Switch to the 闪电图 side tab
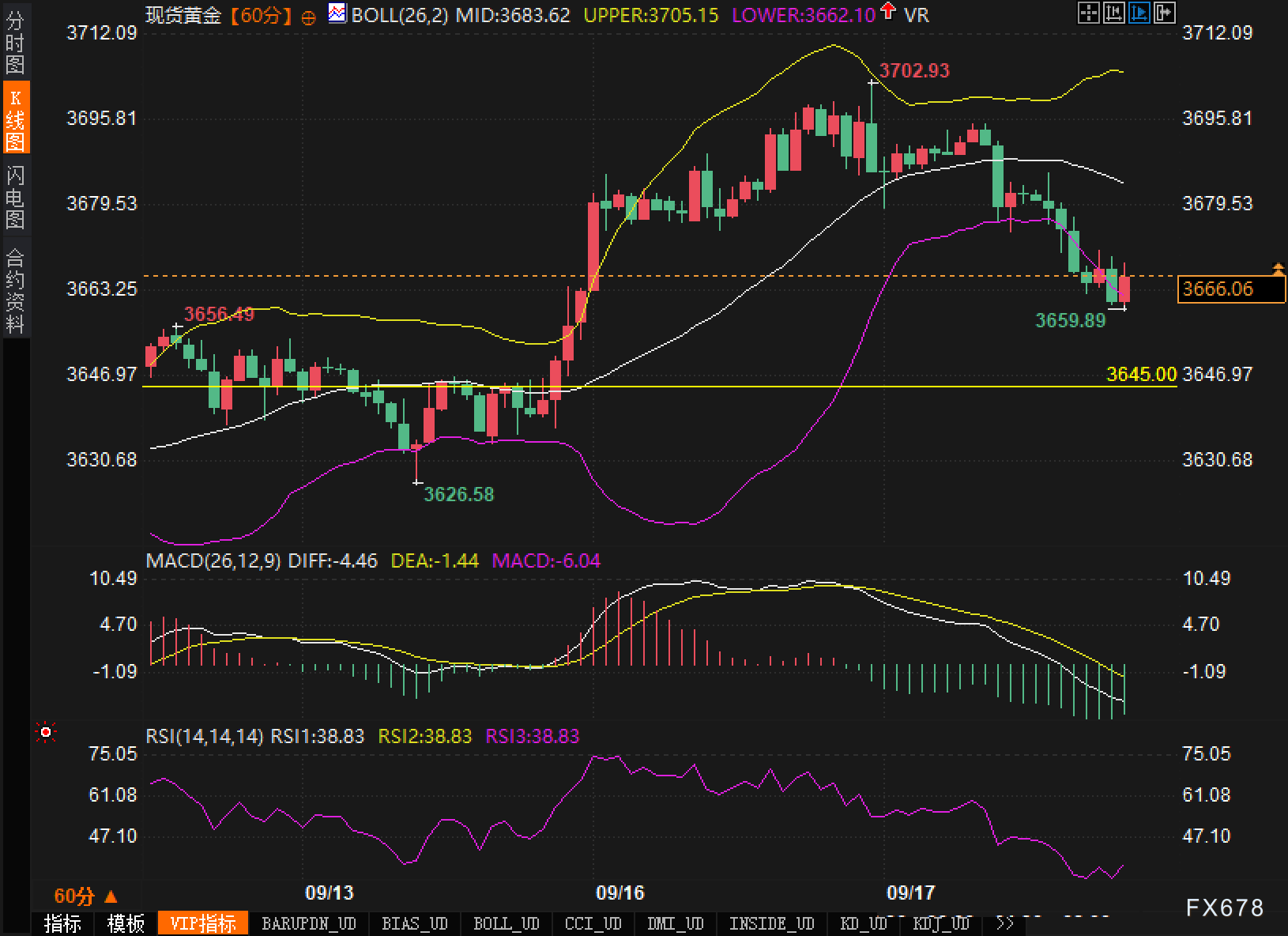Image resolution: width=1288 pixels, height=936 pixels. [15, 196]
